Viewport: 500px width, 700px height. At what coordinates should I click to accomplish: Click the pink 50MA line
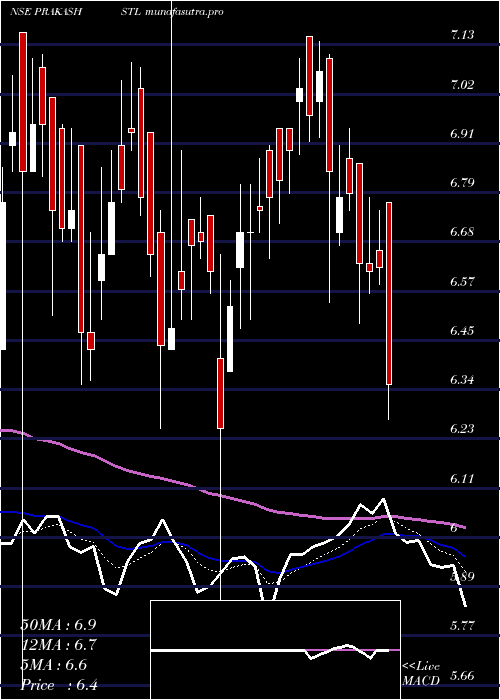232,497
